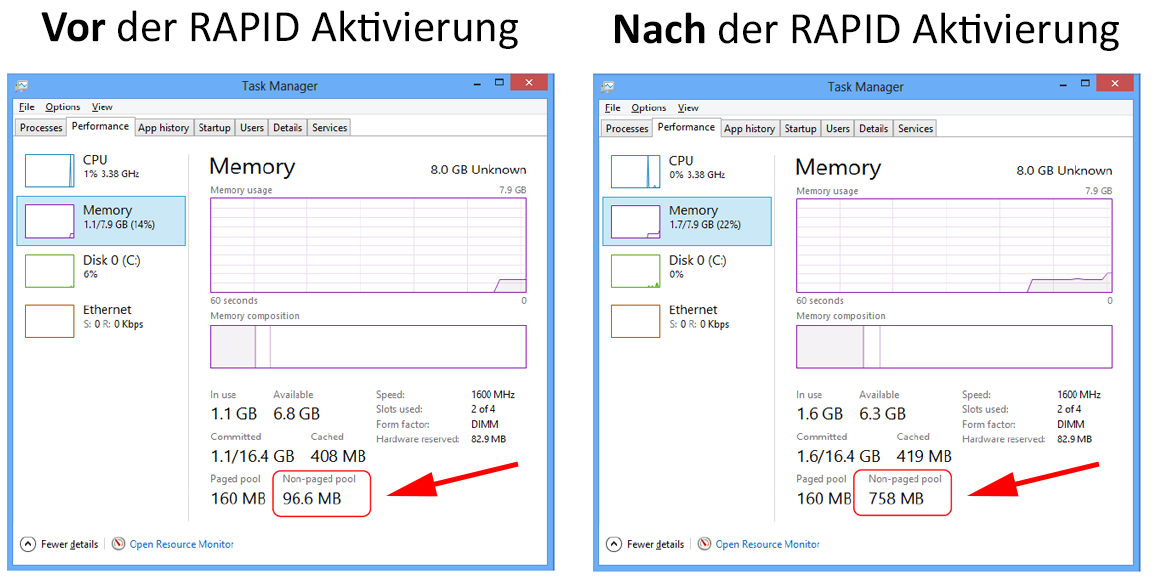Open the View menu in the Nach window
This screenshot has height=580, width=1157.
tap(688, 108)
